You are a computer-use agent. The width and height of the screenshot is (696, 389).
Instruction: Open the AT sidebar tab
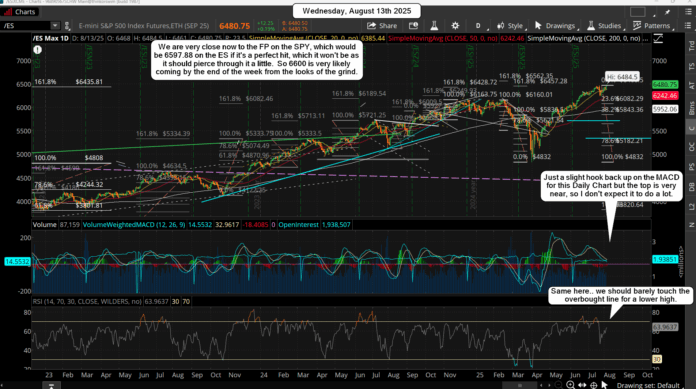pos(691,85)
